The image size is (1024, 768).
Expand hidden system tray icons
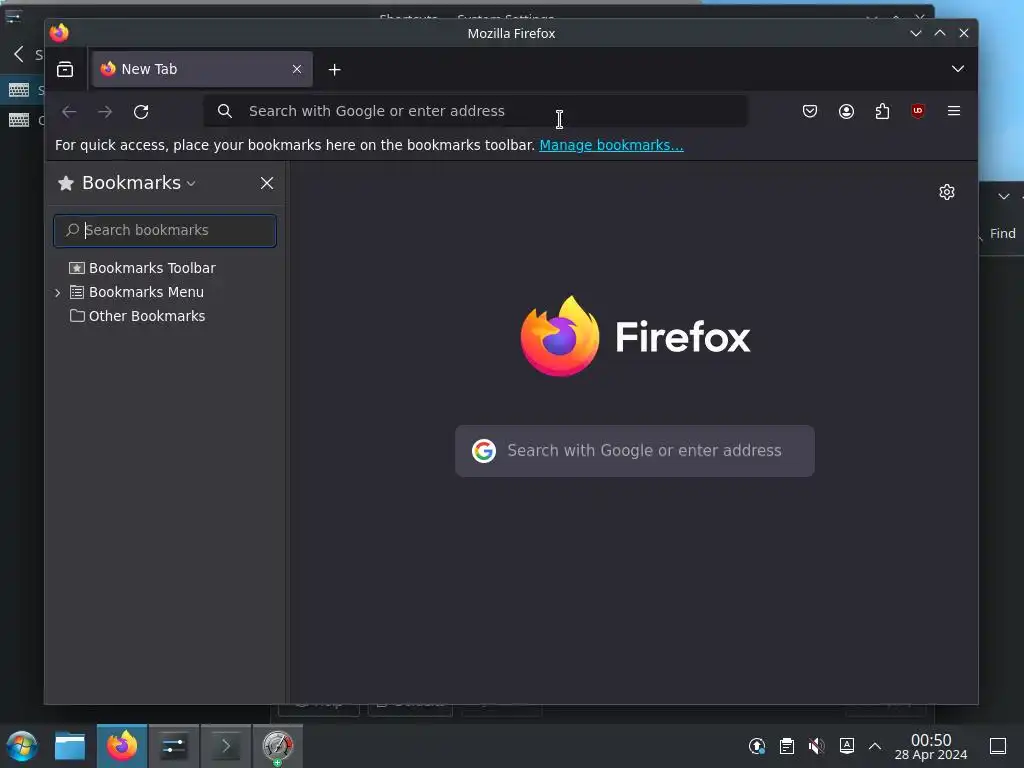coord(875,746)
